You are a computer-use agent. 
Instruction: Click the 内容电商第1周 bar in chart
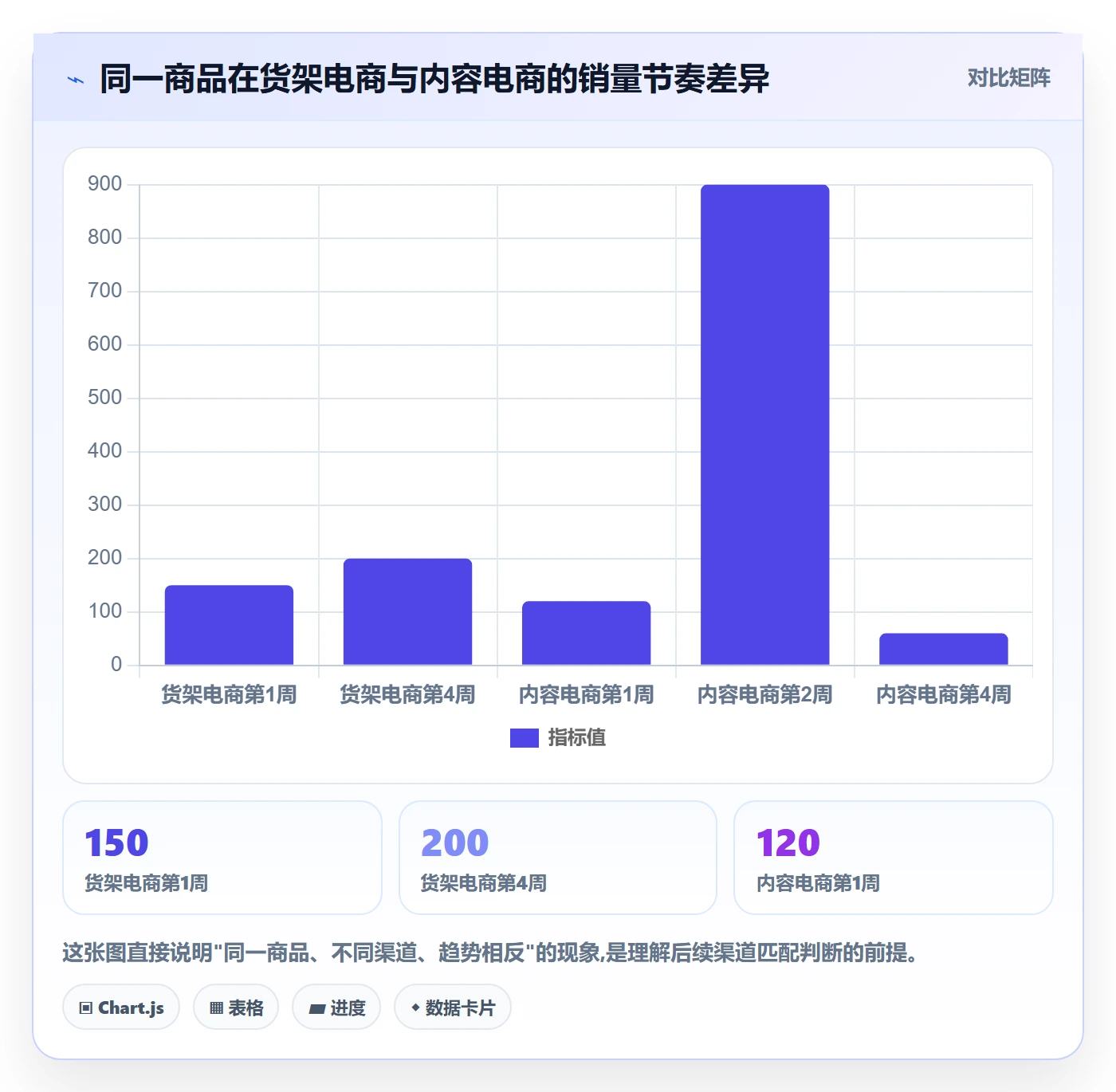point(587,633)
